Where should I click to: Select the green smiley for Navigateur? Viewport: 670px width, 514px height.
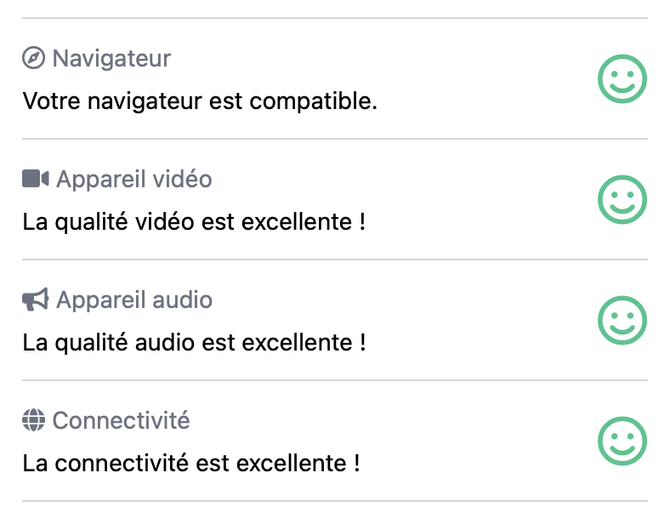pyautogui.click(x=622, y=79)
